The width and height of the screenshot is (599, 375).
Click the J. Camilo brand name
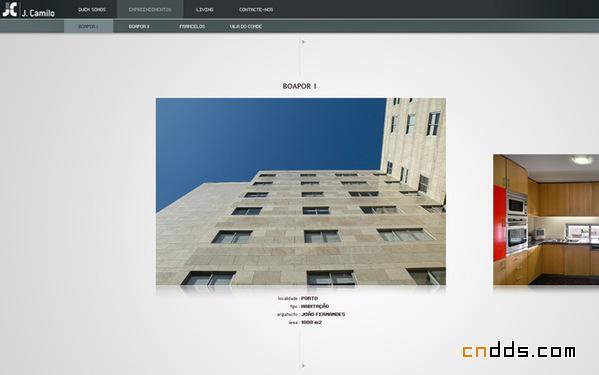coord(38,13)
